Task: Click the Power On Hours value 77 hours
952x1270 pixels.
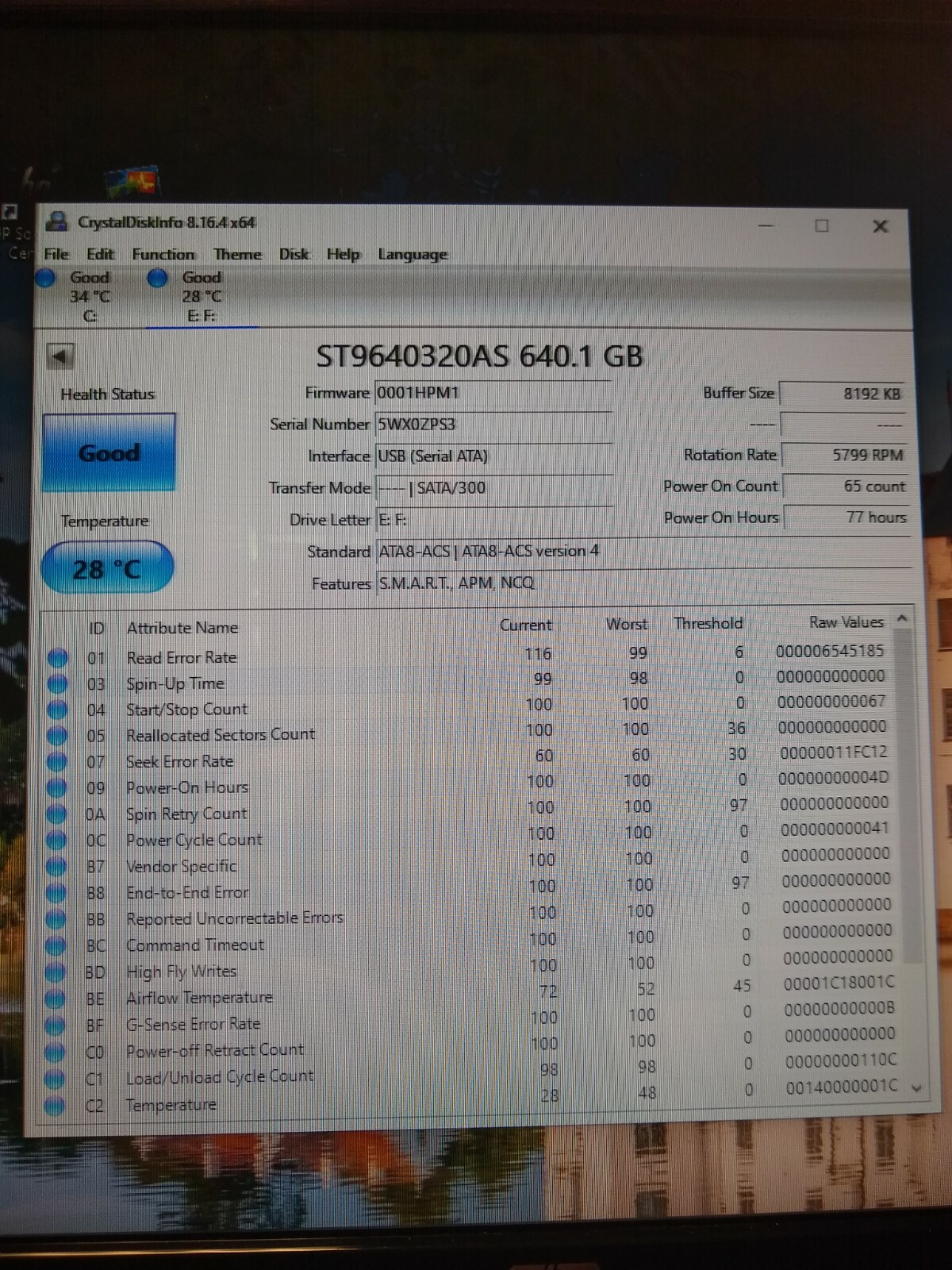Action: coord(846,517)
